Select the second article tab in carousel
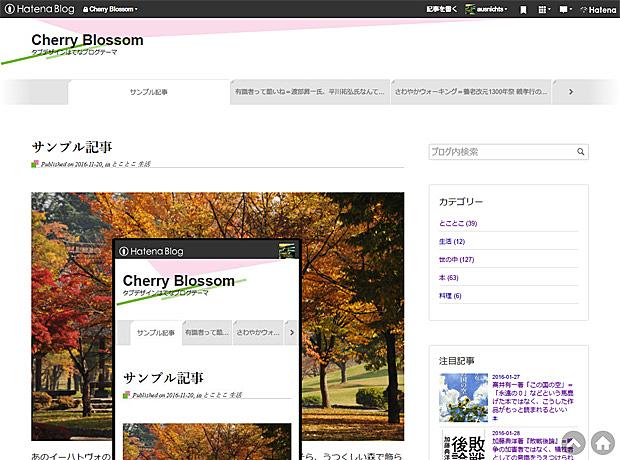The width and height of the screenshot is (620, 460). coord(310,92)
